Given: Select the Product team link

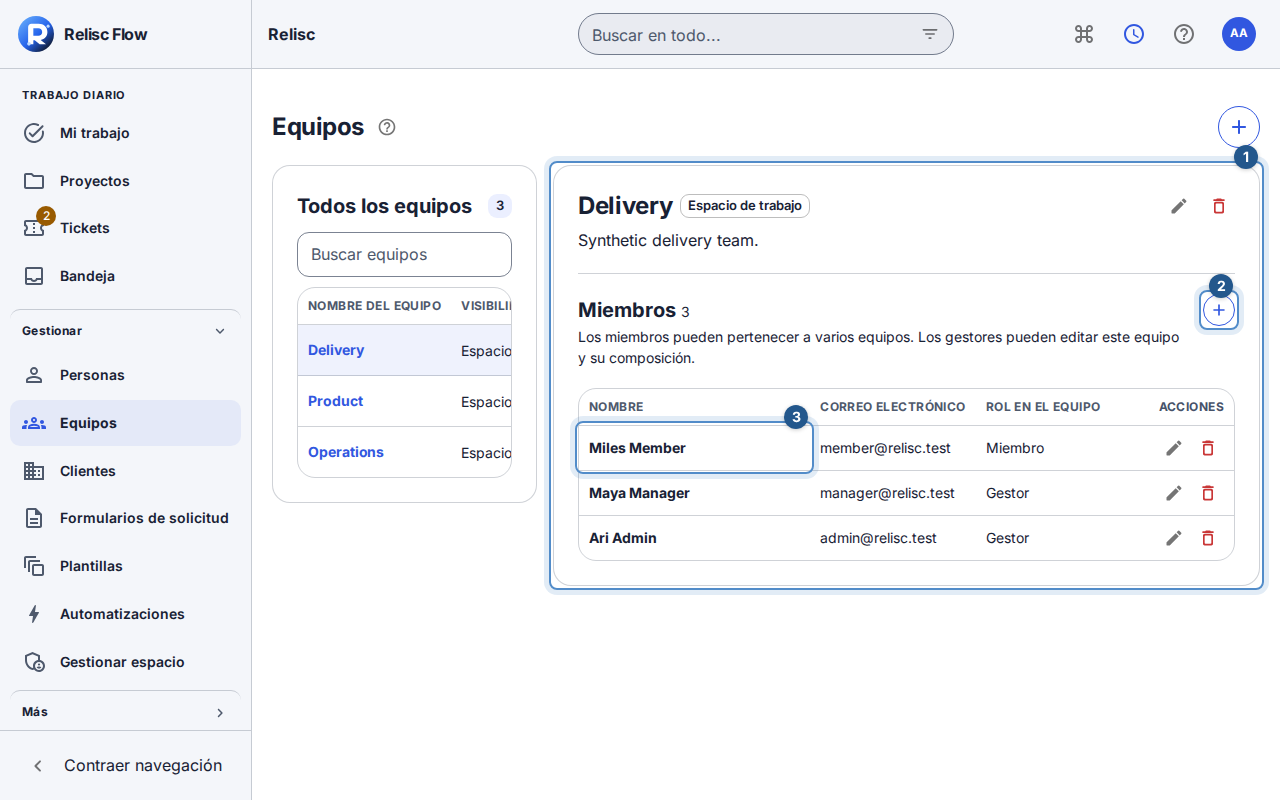Looking at the screenshot, I should coord(335,401).
